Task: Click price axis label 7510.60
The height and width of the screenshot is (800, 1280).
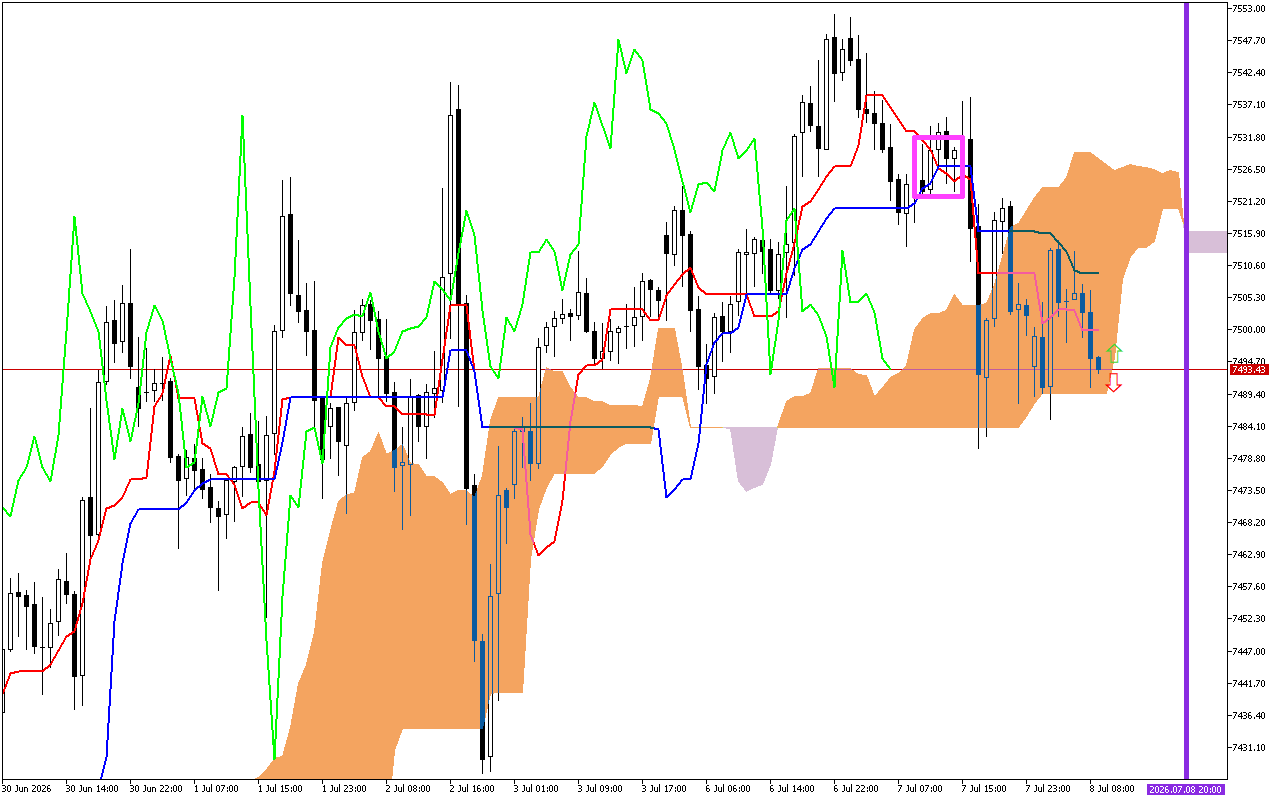Action: click(1247, 265)
